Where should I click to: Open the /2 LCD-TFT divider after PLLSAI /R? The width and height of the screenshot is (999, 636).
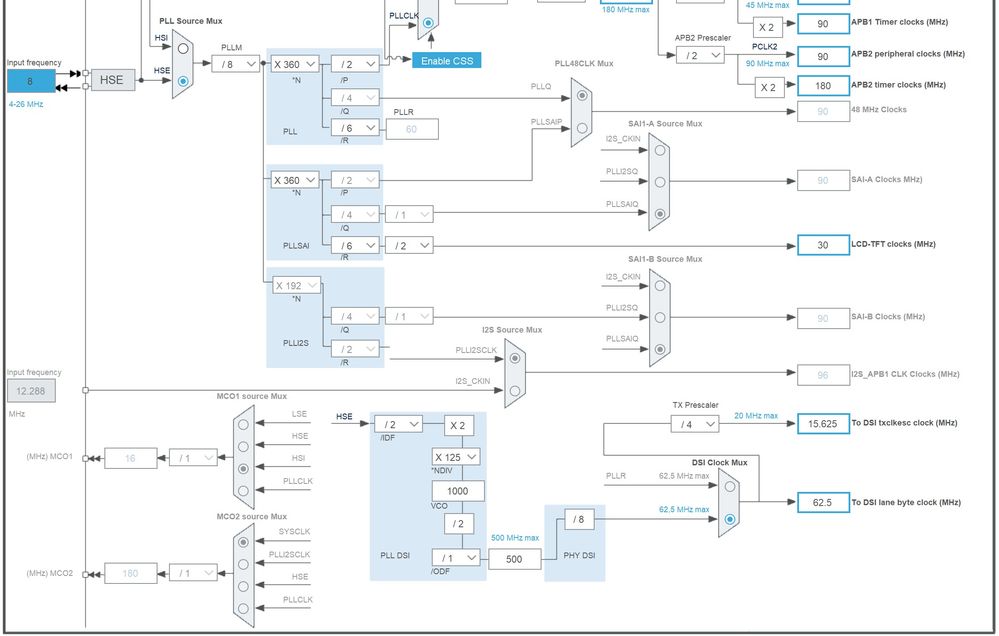(409, 245)
